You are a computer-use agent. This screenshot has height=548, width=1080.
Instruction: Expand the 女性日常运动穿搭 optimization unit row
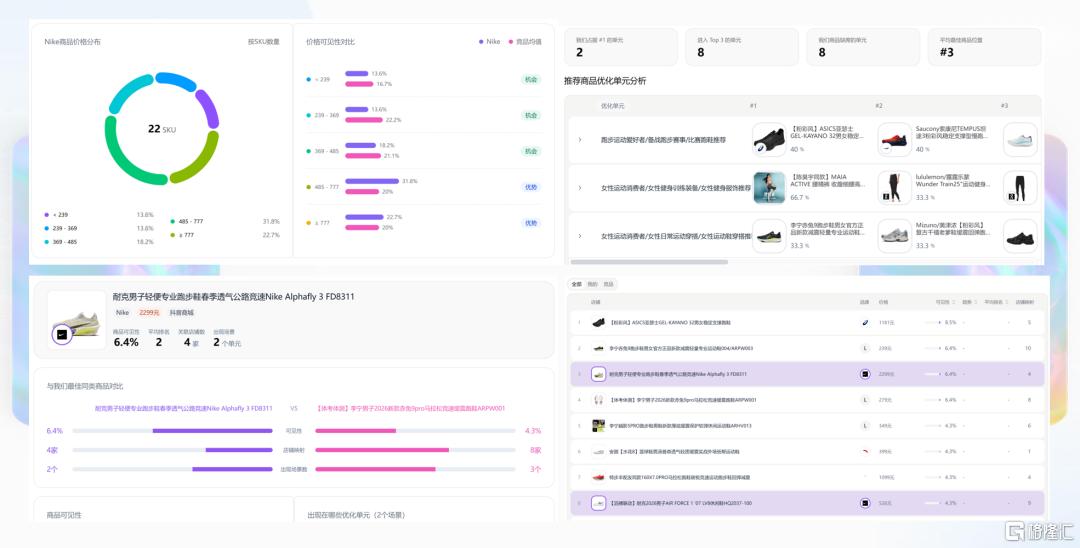point(579,236)
